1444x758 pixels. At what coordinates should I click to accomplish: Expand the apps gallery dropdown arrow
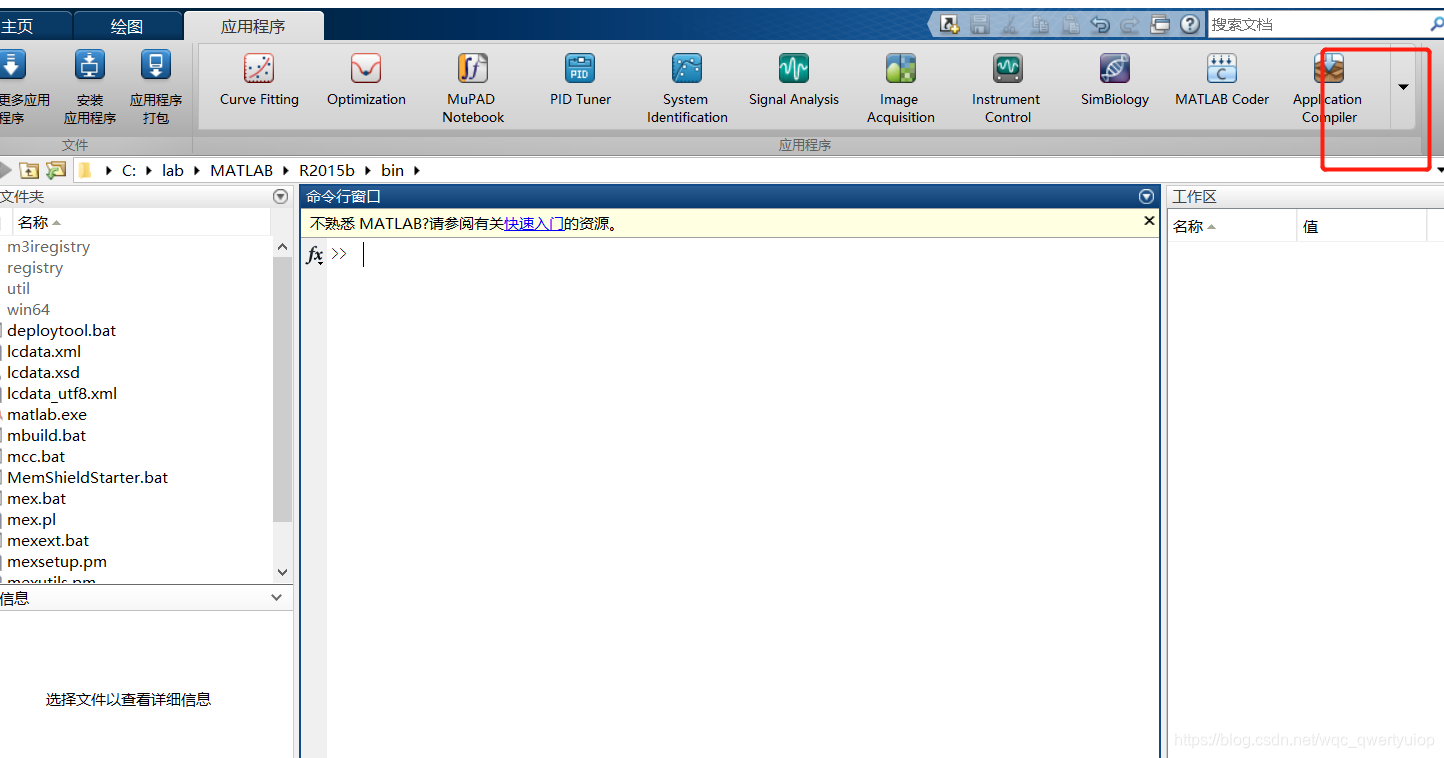[x=1403, y=87]
